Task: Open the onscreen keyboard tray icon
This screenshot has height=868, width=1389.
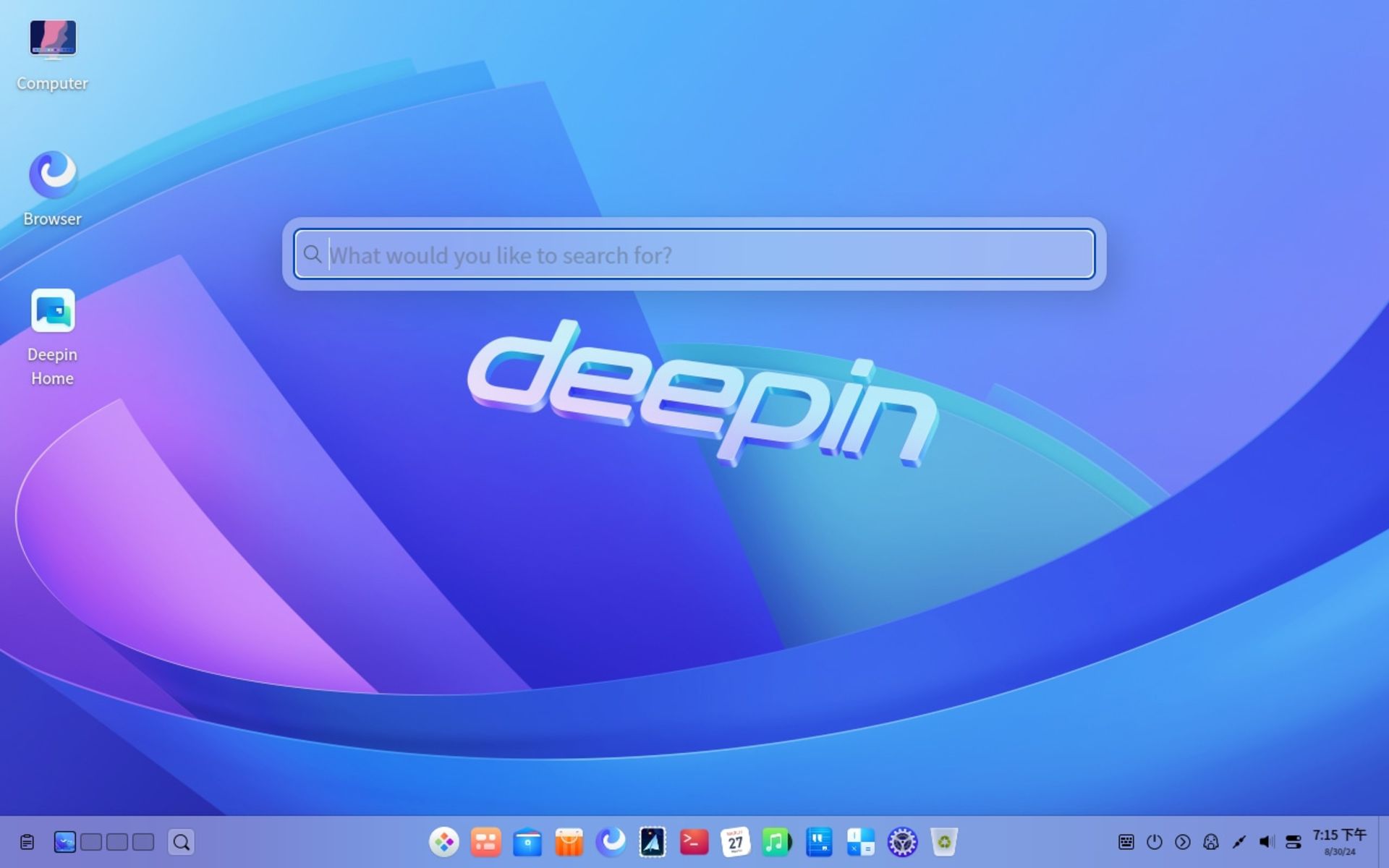Action: coord(1126,842)
